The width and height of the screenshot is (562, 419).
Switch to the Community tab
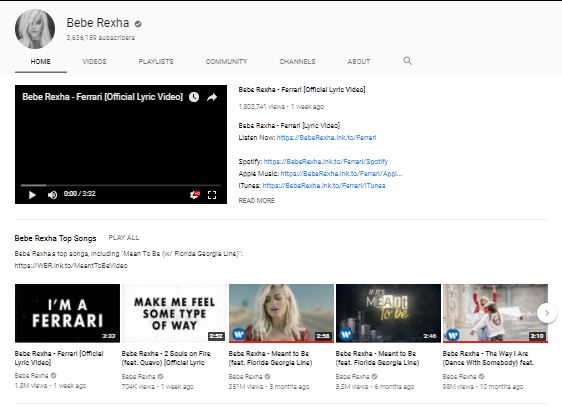coord(227,62)
